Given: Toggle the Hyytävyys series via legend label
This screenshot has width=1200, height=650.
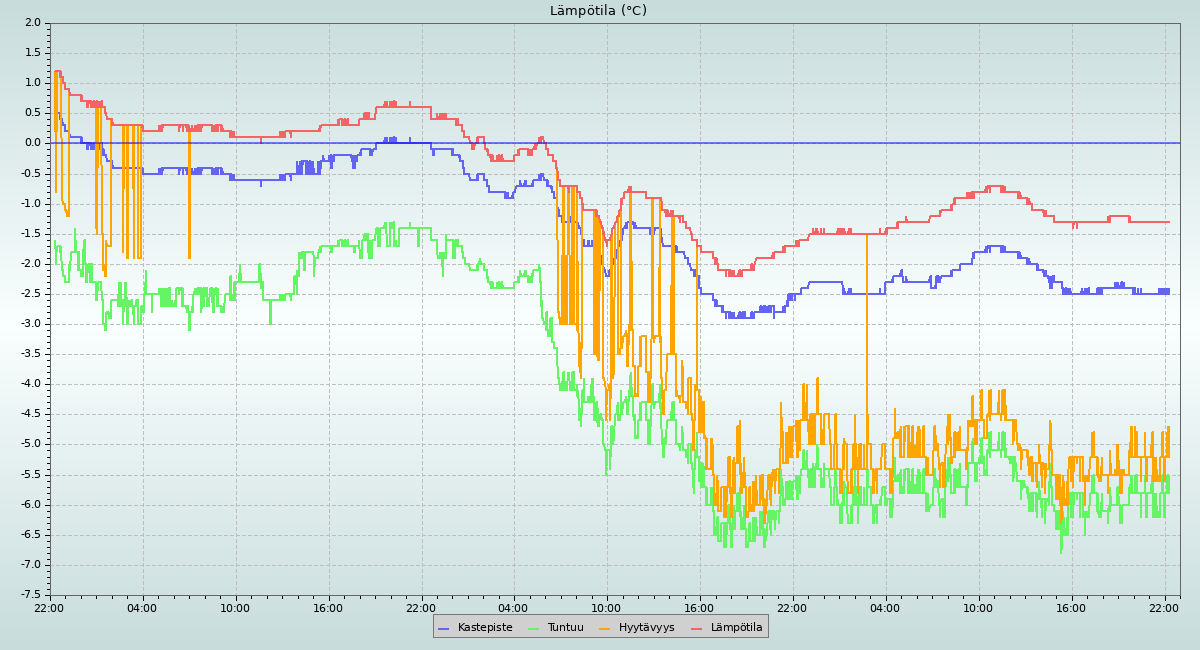Looking at the screenshot, I should tap(646, 628).
